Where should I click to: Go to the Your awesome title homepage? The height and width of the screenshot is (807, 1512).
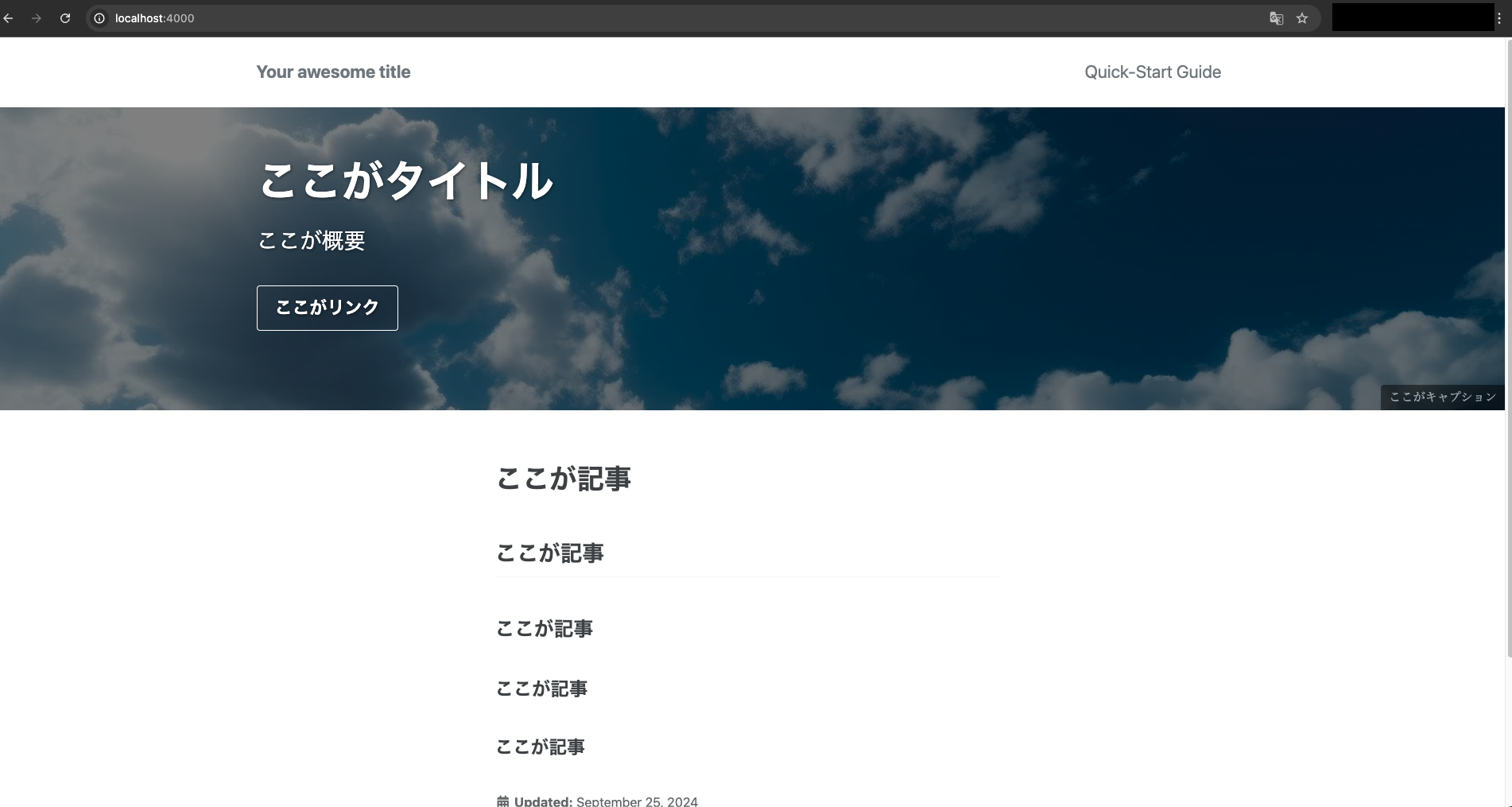click(333, 72)
